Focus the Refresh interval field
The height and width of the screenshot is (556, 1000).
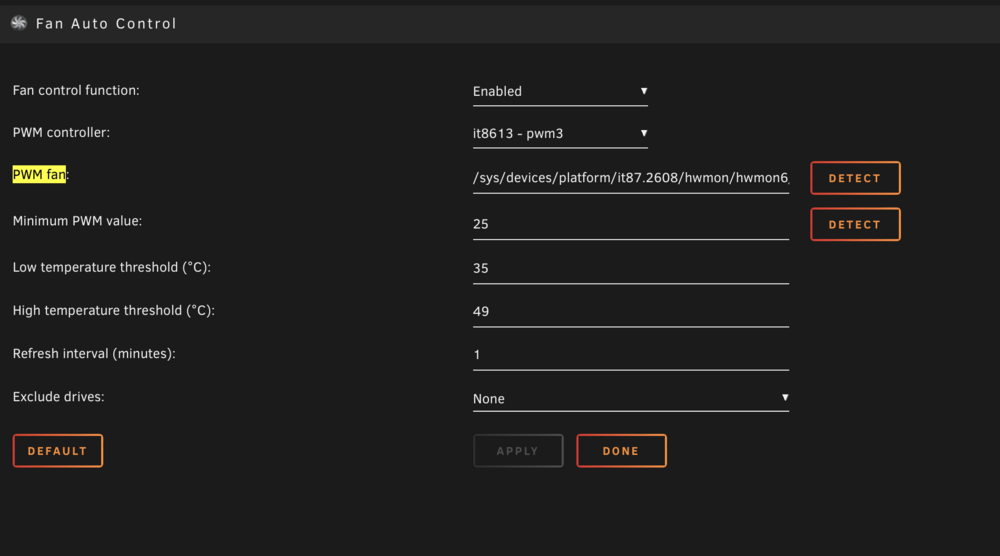click(631, 355)
